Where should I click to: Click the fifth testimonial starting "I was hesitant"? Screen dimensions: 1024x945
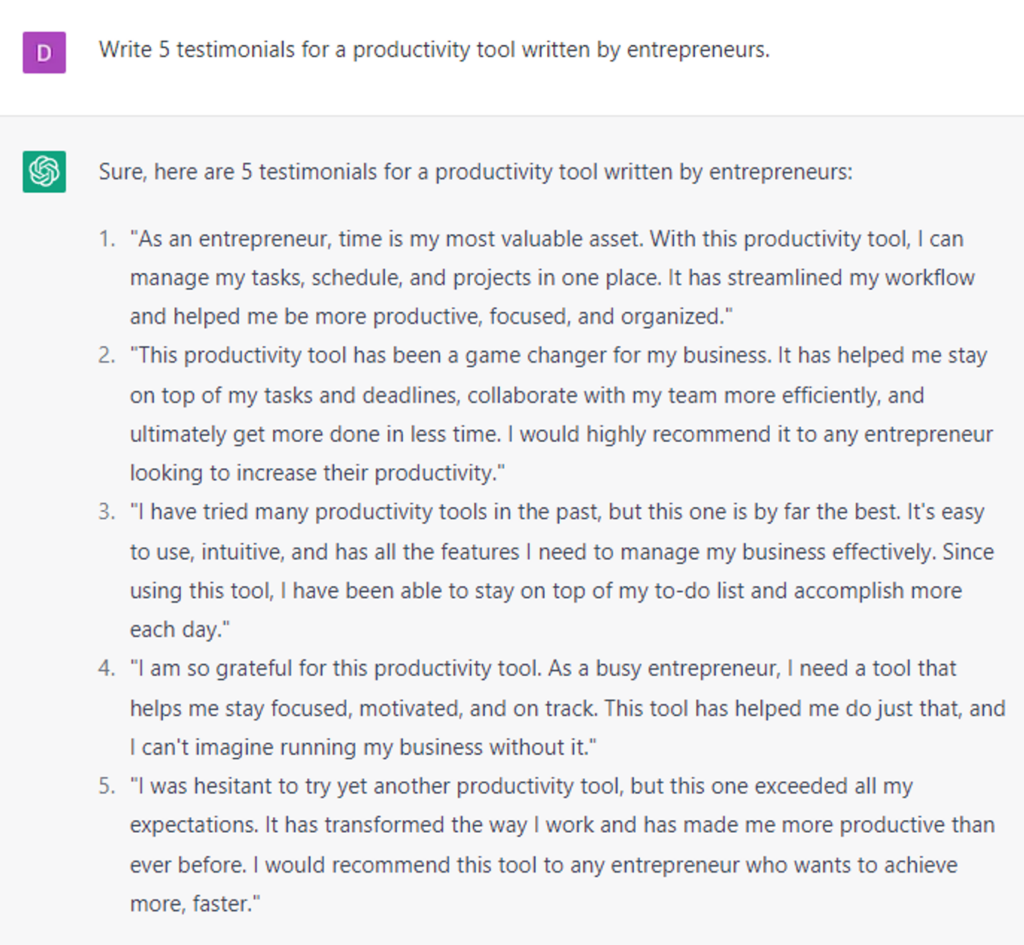click(x=561, y=845)
